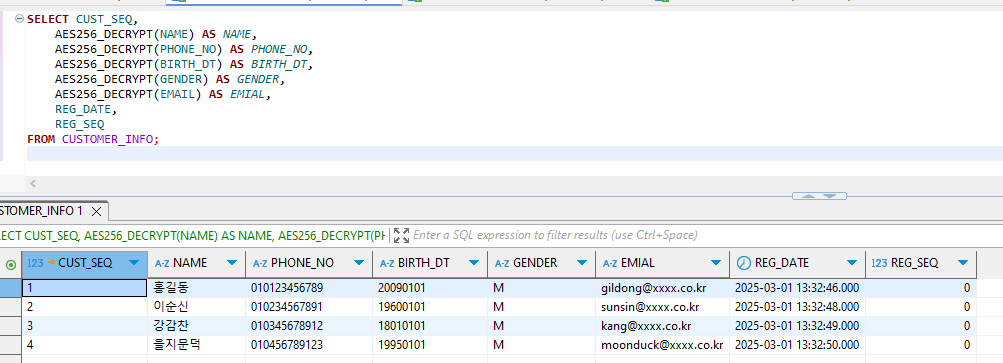This screenshot has height=363, width=1003.
Task: Select birth date cell 19600101
Action: coord(430,307)
